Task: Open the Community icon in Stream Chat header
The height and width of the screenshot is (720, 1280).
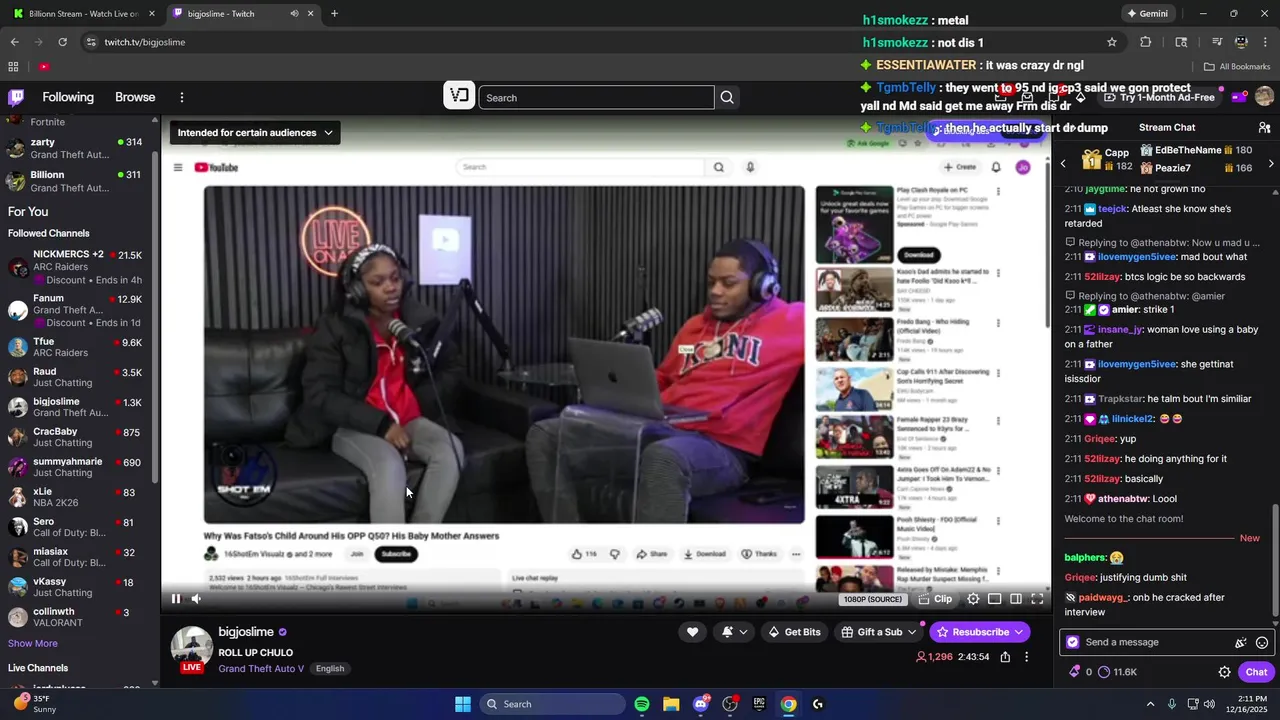Action: (1264, 128)
